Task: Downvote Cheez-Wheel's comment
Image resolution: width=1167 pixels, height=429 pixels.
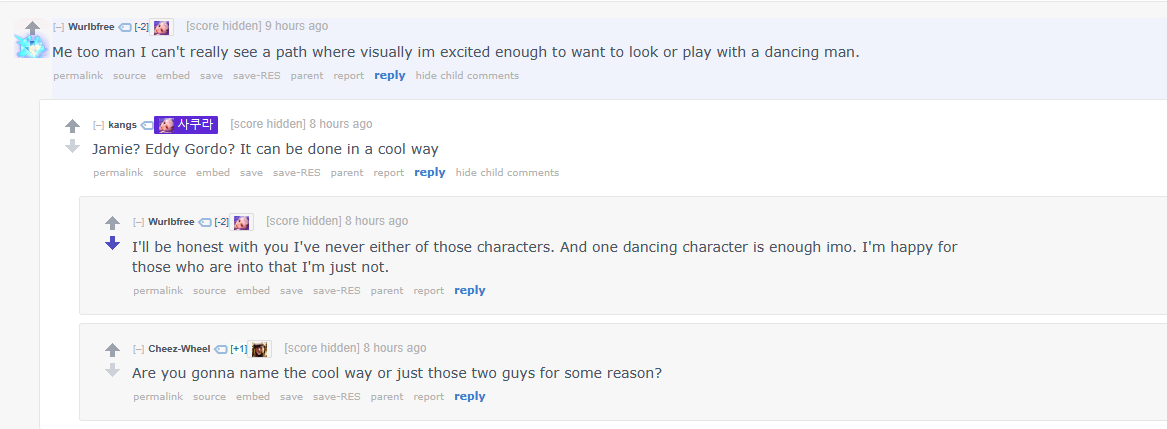Action: tap(112, 369)
